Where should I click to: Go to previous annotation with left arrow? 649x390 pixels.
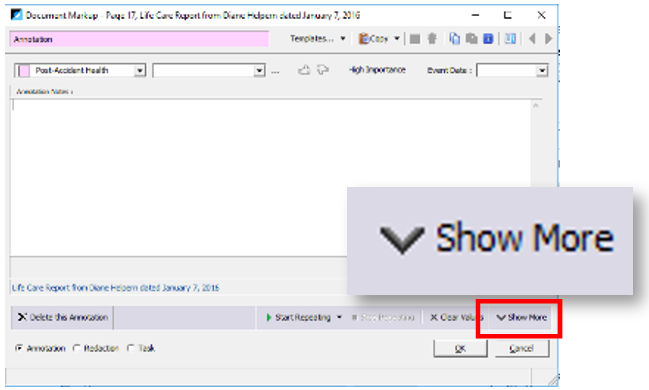click(532, 39)
